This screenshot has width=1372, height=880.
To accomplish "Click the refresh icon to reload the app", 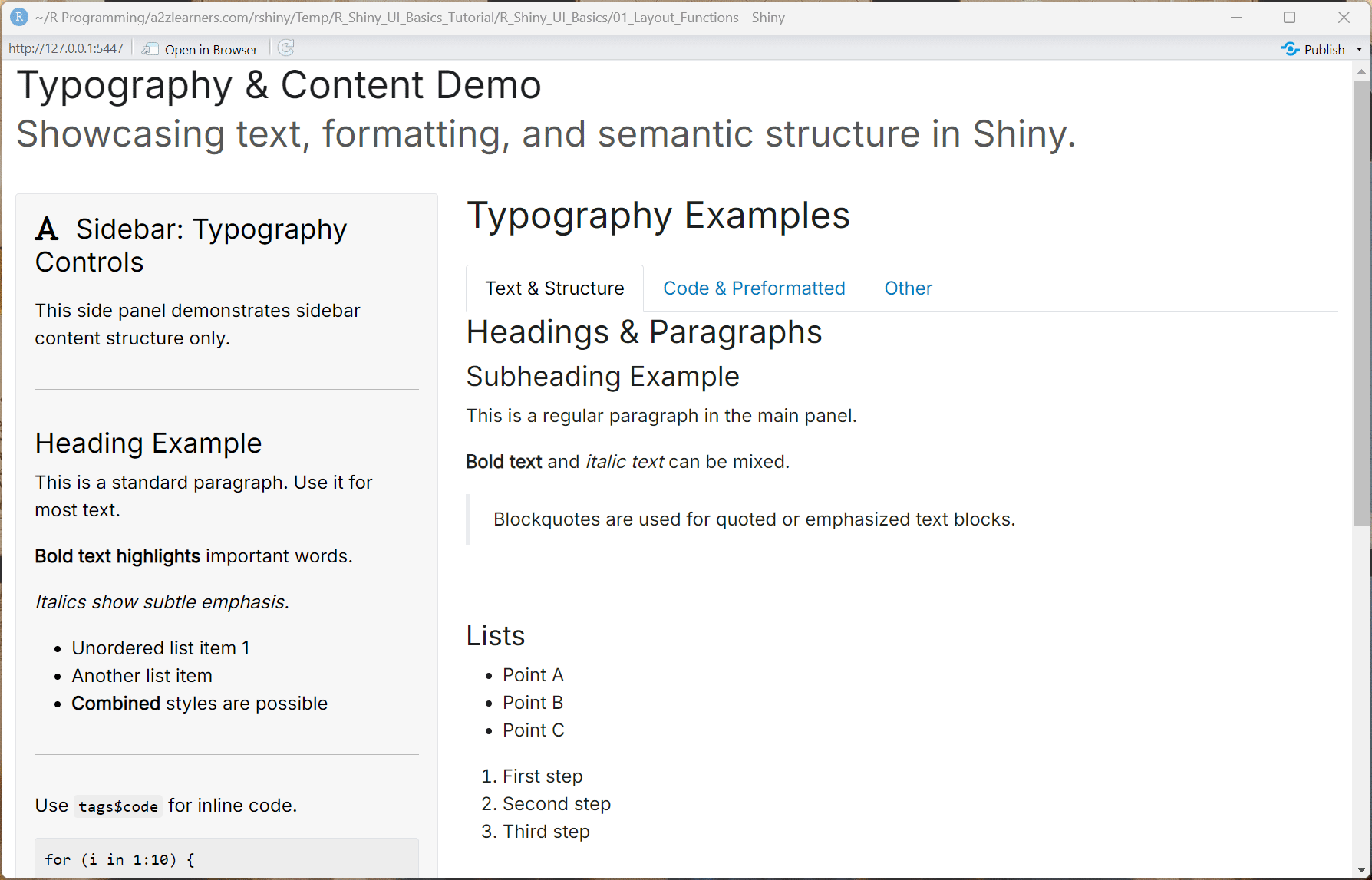I will click(285, 48).
